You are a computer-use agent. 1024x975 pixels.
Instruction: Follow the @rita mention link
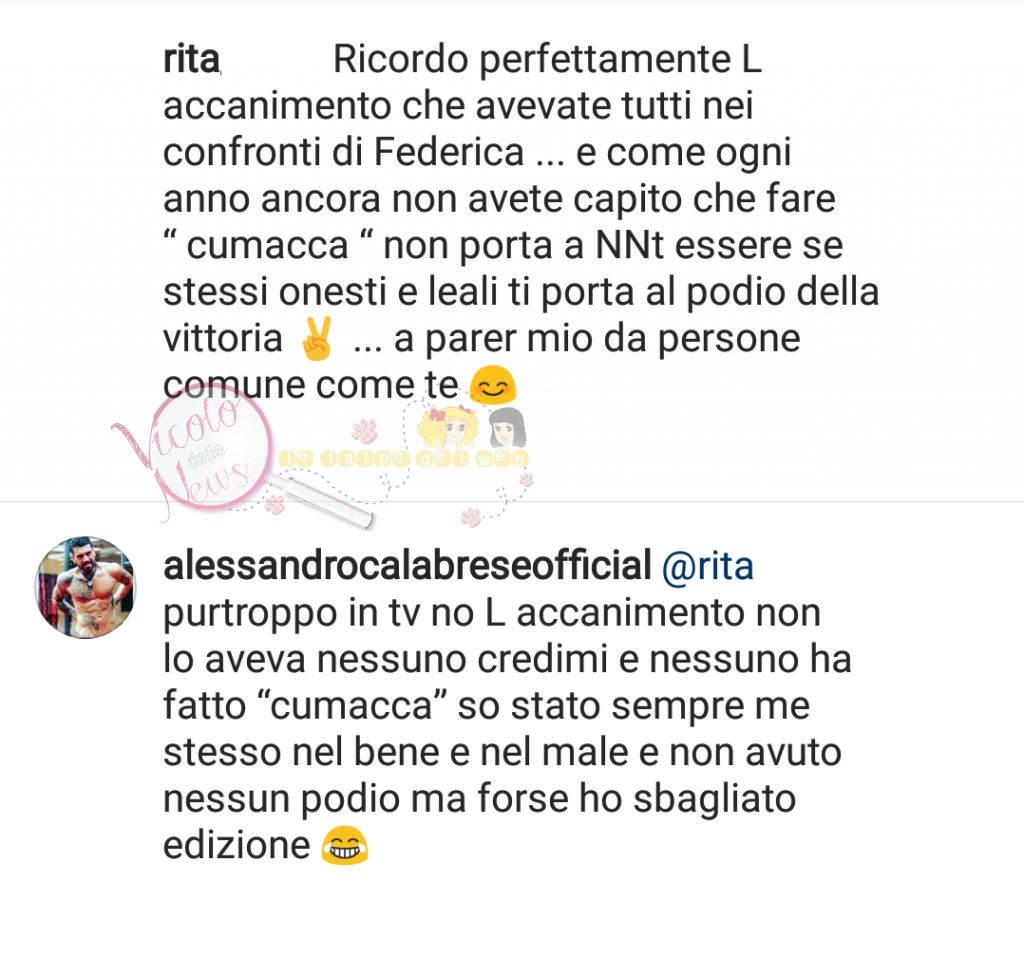coord(708,566)
